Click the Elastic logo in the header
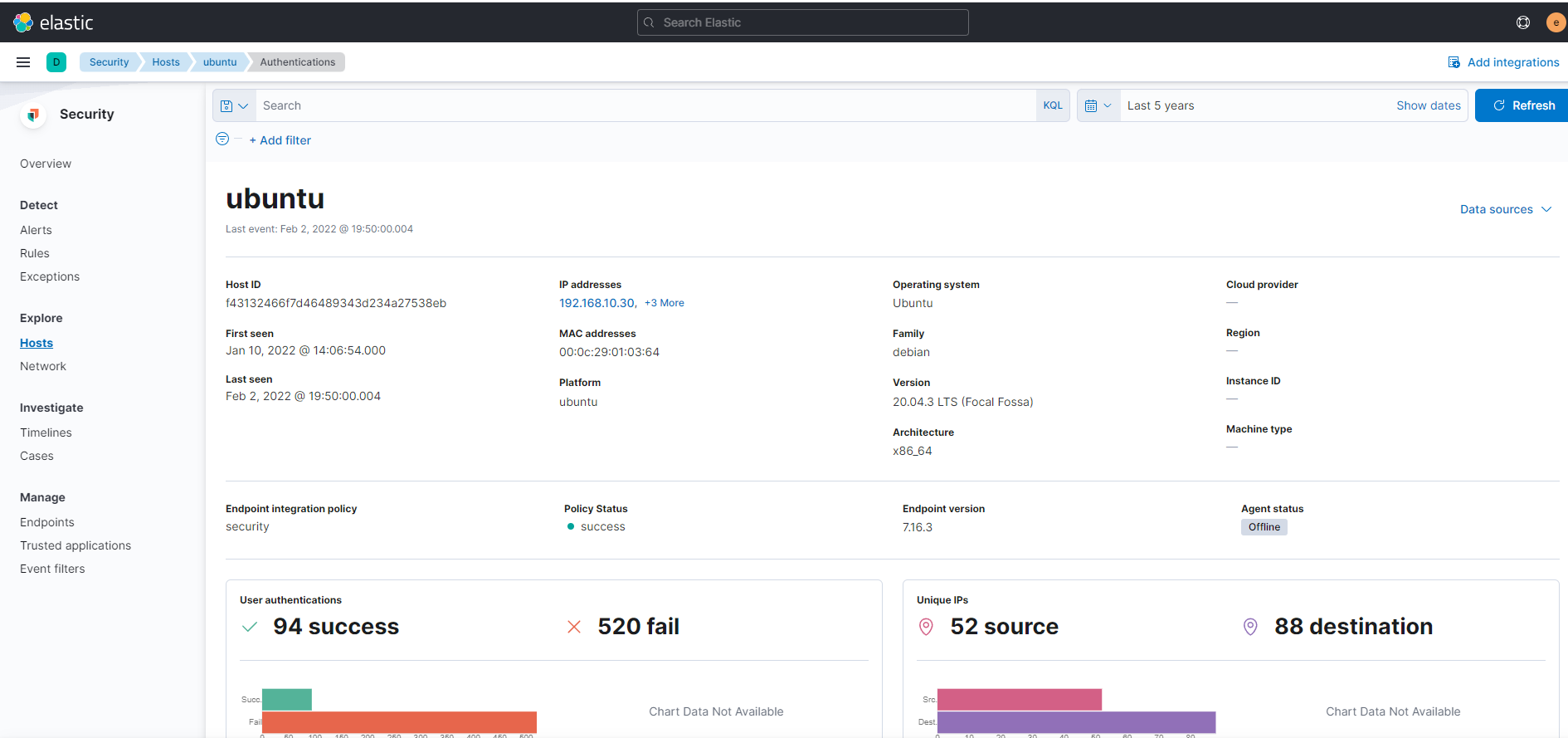Viewport: 1568px width, 738px height. click(x=53, y=22)
